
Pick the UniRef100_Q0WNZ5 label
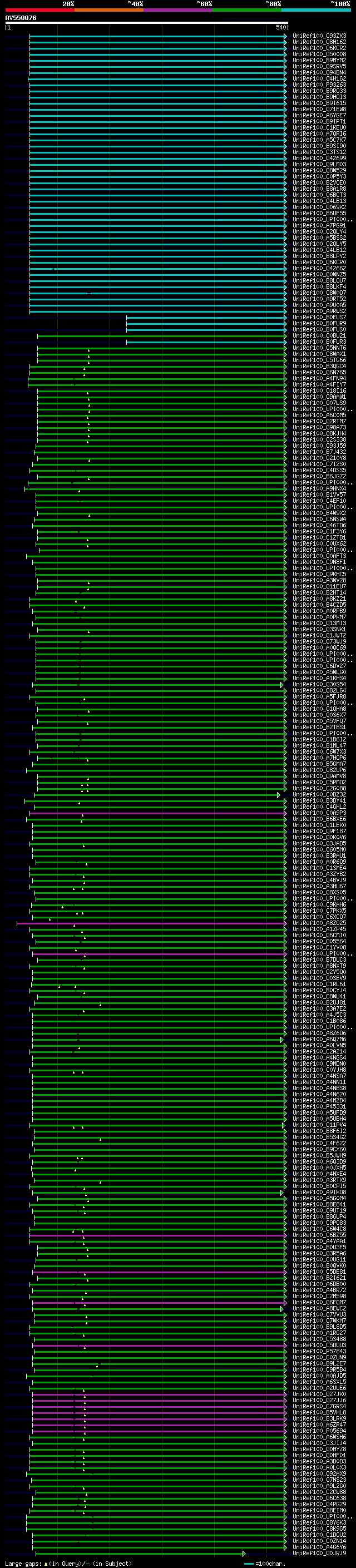(319, 275)
